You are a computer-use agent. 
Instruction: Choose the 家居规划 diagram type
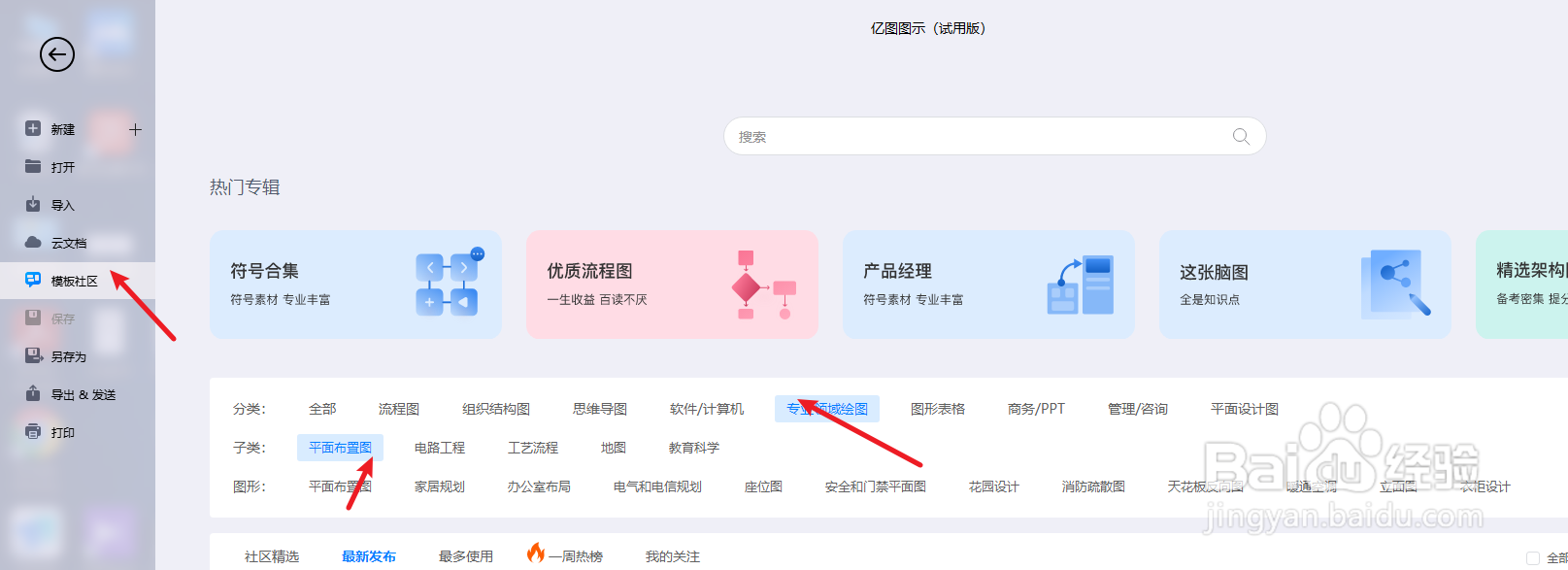pyautogui.click(x=440, y=486)
